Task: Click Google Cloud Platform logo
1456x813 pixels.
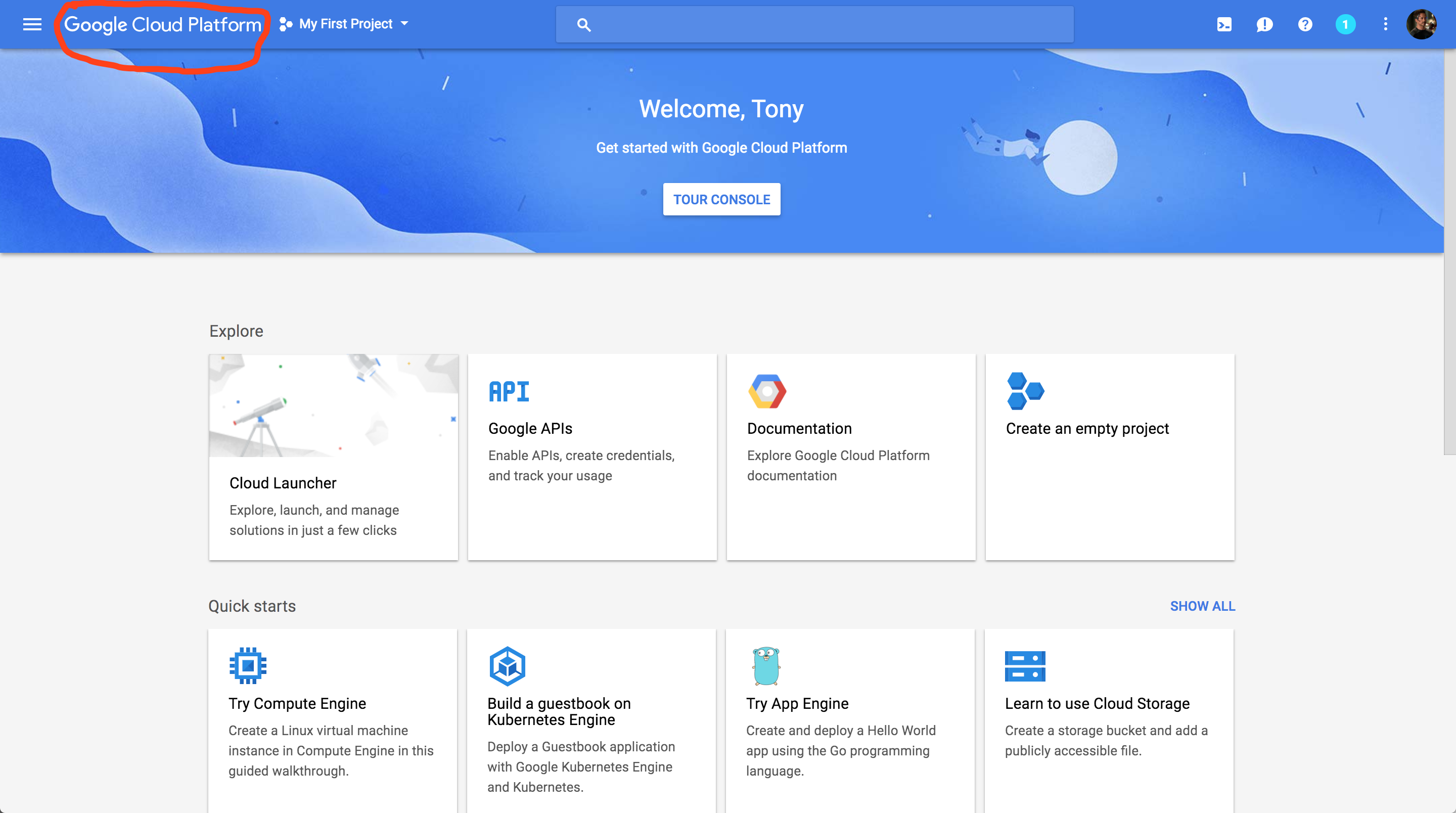Action: (163, 24)
